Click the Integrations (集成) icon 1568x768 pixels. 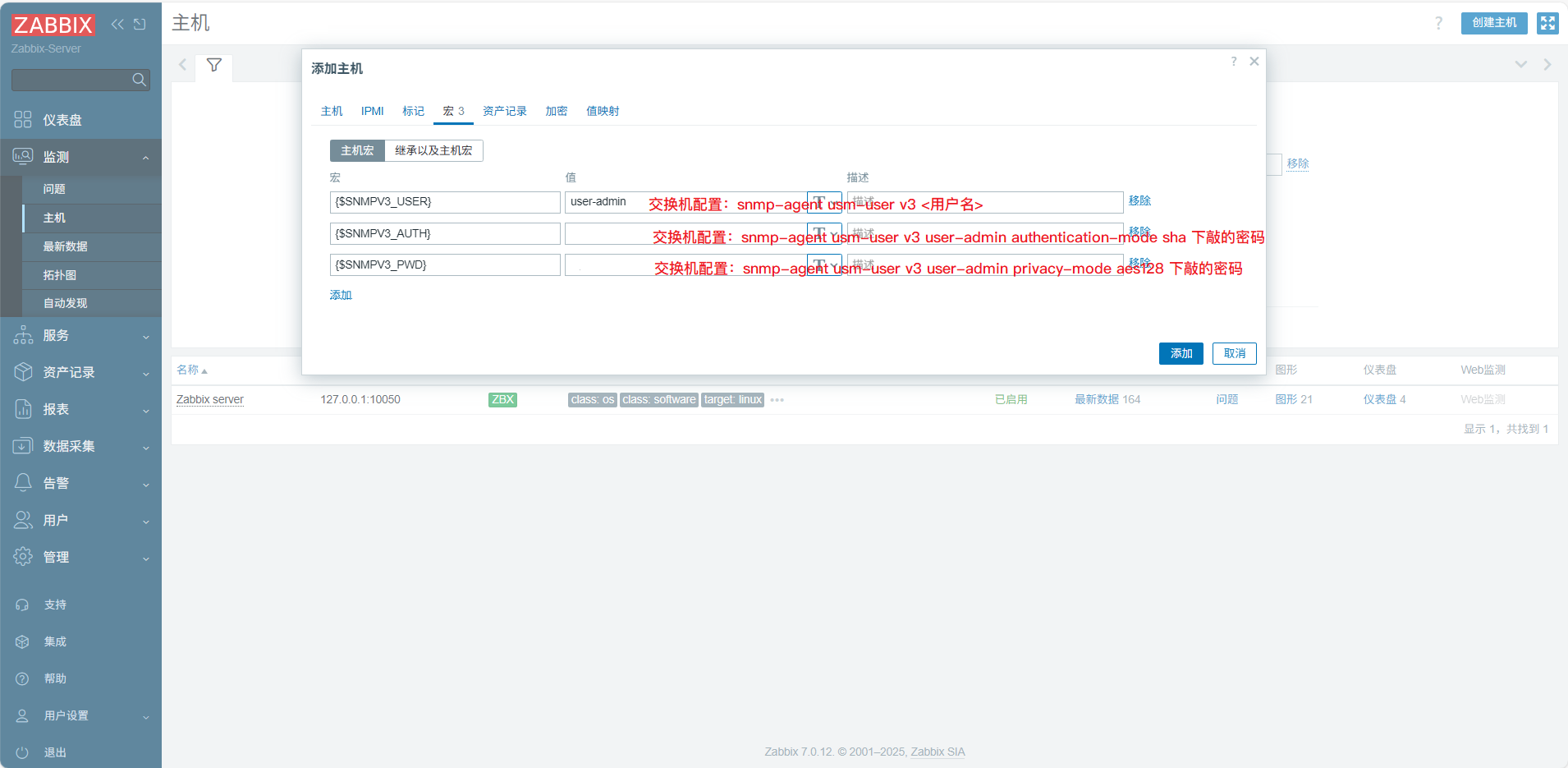click(22, 642)
